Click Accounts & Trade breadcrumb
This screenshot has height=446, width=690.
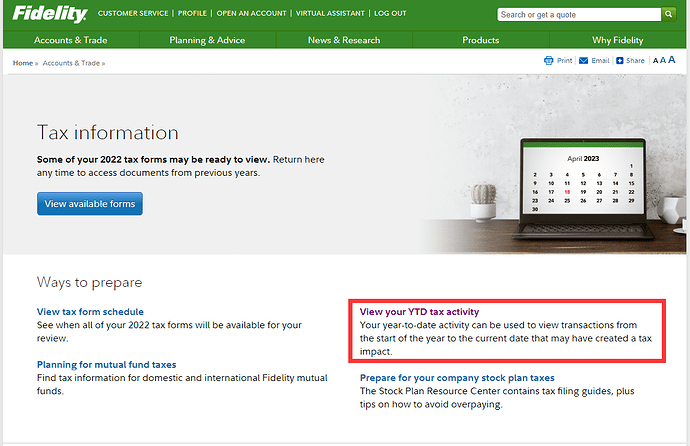coord(71,63)
